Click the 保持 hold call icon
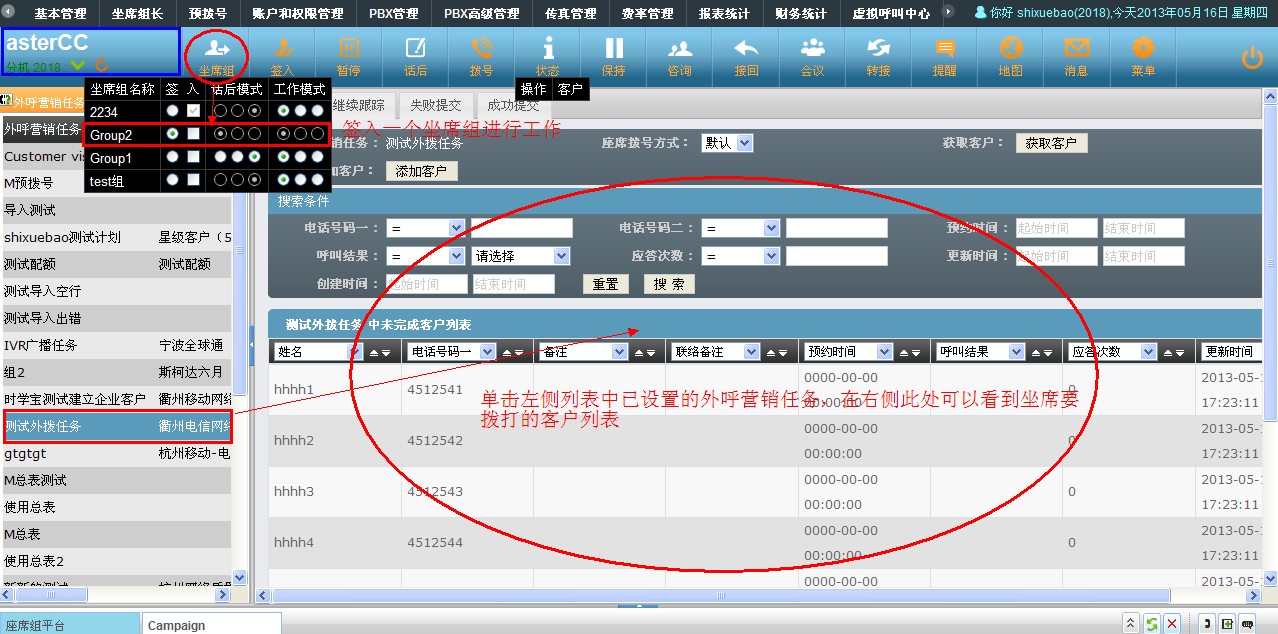The height and width of the screenshot is (634, 1278). [613, 54]
